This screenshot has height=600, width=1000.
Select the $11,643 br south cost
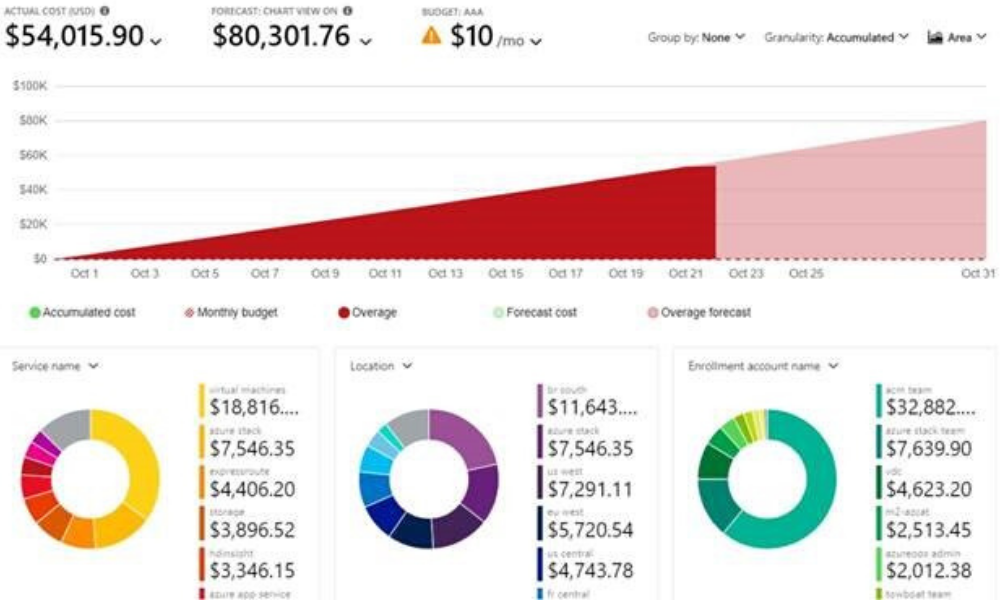[592, 407]
